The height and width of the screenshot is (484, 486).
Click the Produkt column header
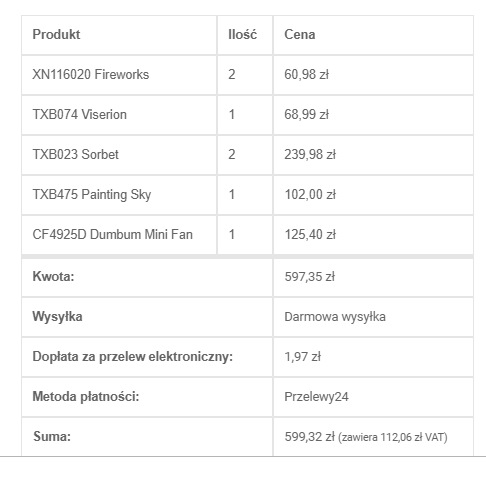(x=56, y=35)
